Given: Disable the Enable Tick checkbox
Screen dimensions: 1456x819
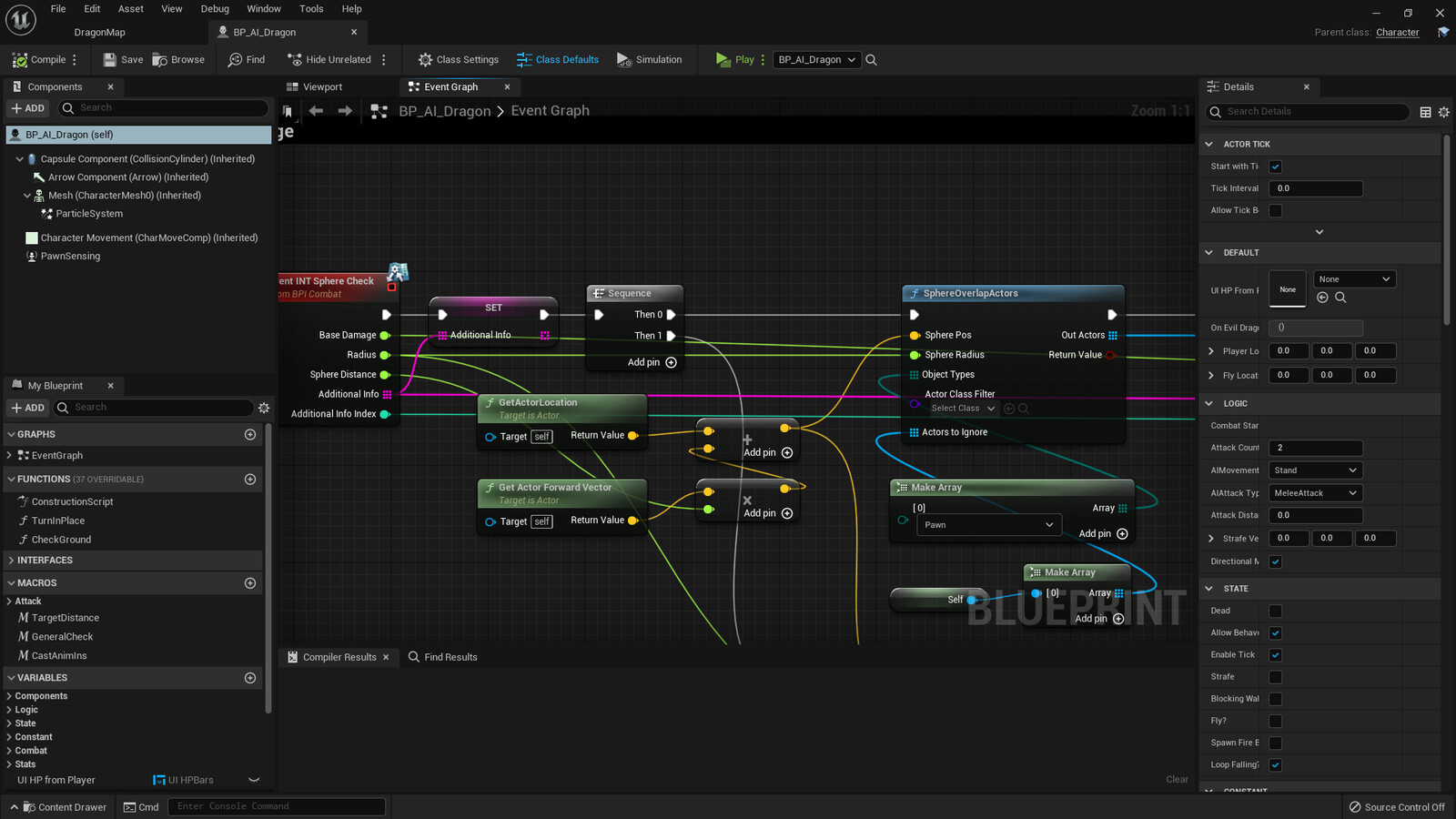Looking at the screenshot, I should (x=1275, y=654).
